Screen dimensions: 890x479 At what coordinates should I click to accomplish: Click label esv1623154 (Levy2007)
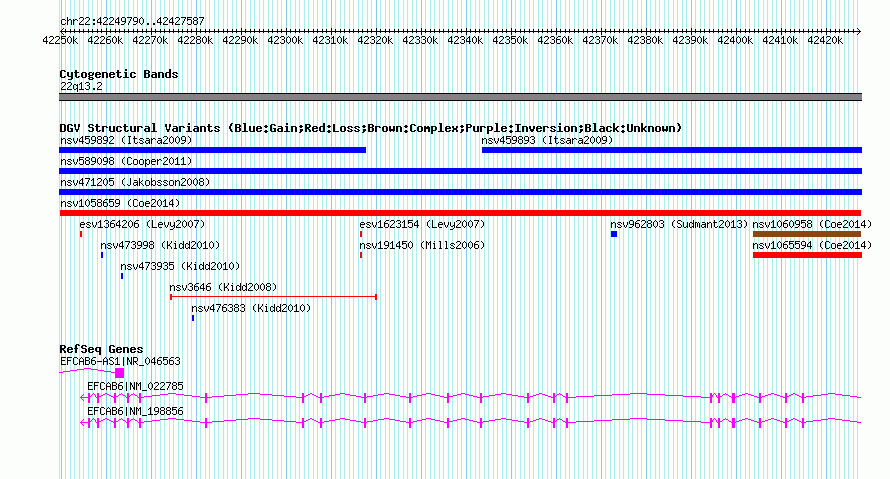(x=422, y=224)
